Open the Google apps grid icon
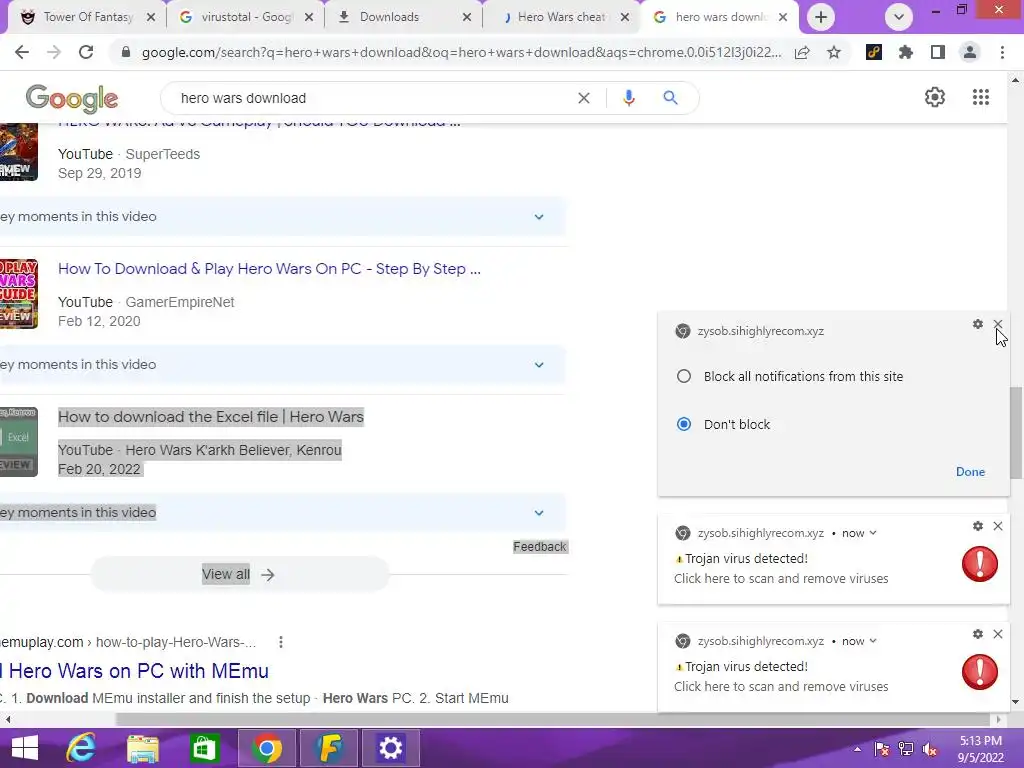The height and width of the screenshot is (768, 1024). click(x=981, y=97)
